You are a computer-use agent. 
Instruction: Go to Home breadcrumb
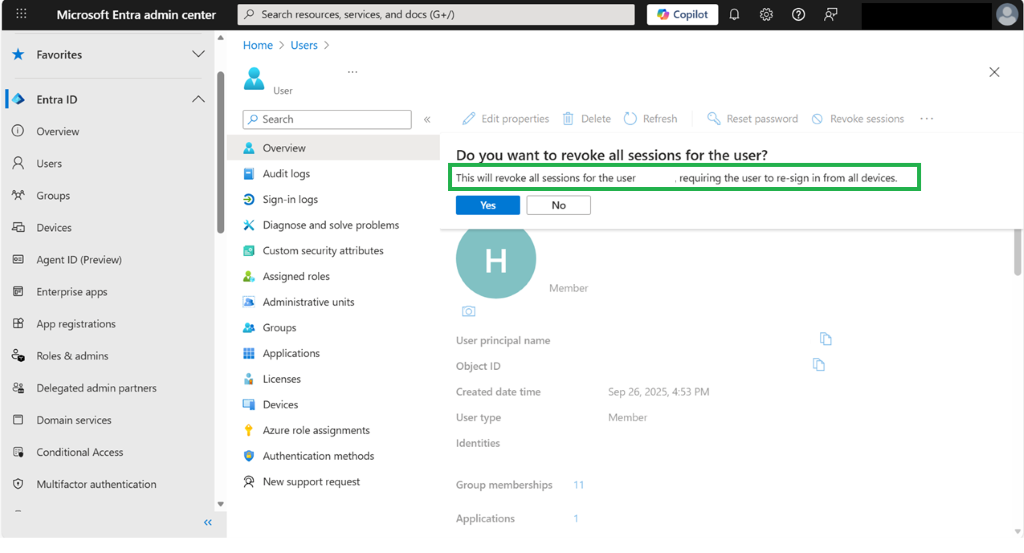[x=258, y=45]
